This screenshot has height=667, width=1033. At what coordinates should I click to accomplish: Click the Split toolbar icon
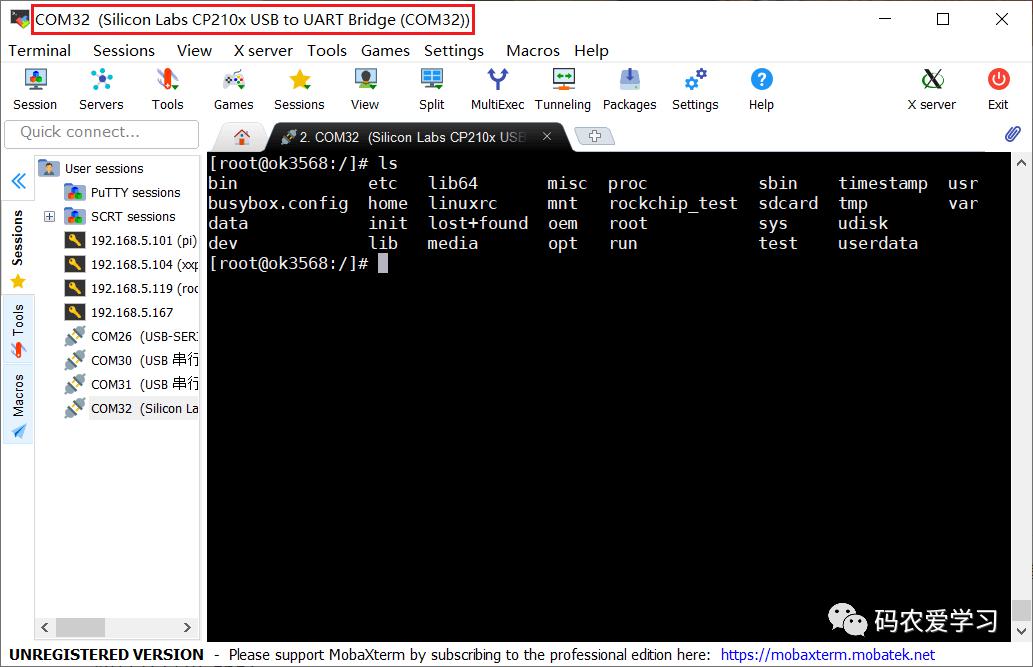click(432, 90)
